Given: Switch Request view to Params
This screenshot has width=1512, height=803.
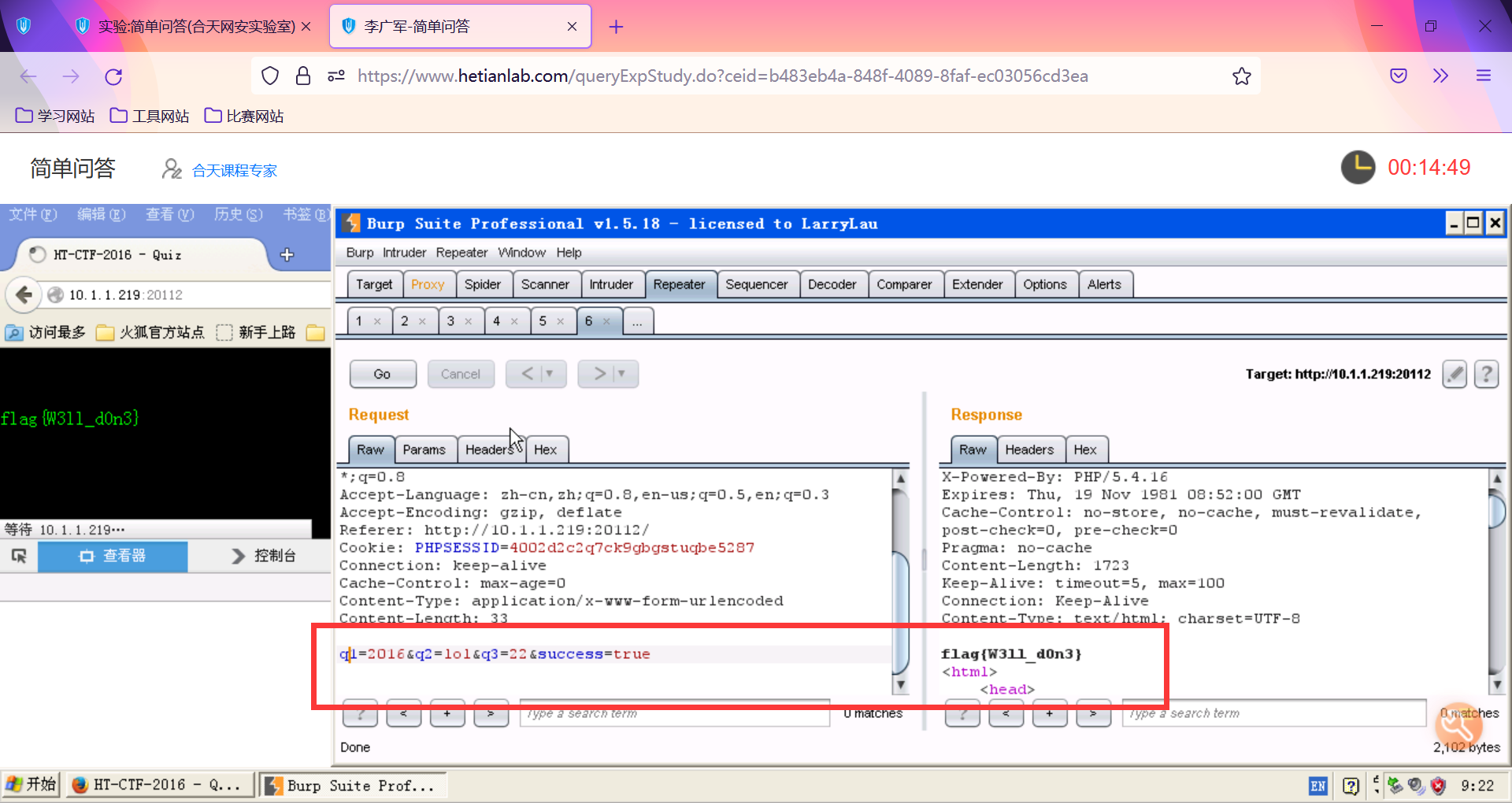Looking at the screenshot, I should (424, 450).
